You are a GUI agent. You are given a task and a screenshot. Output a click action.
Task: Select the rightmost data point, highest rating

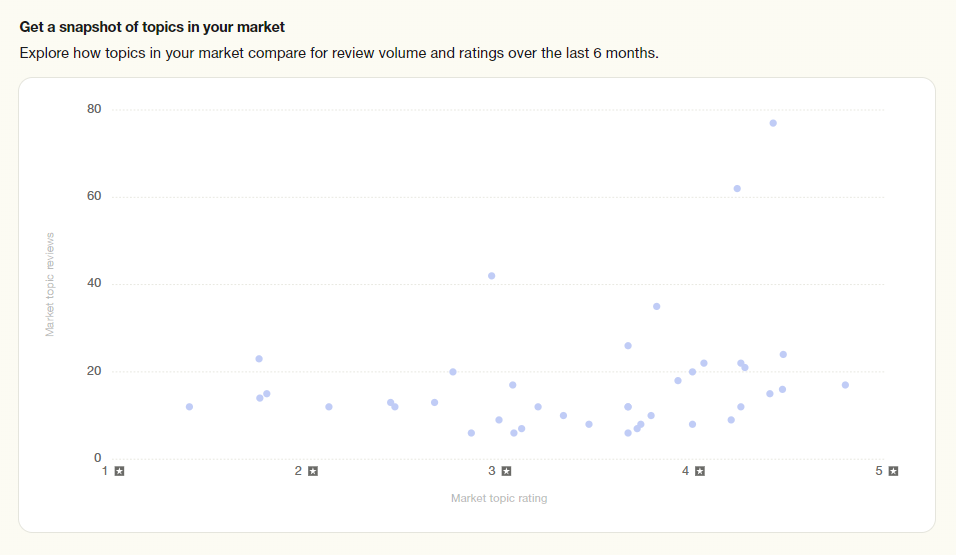click(845, 385)
